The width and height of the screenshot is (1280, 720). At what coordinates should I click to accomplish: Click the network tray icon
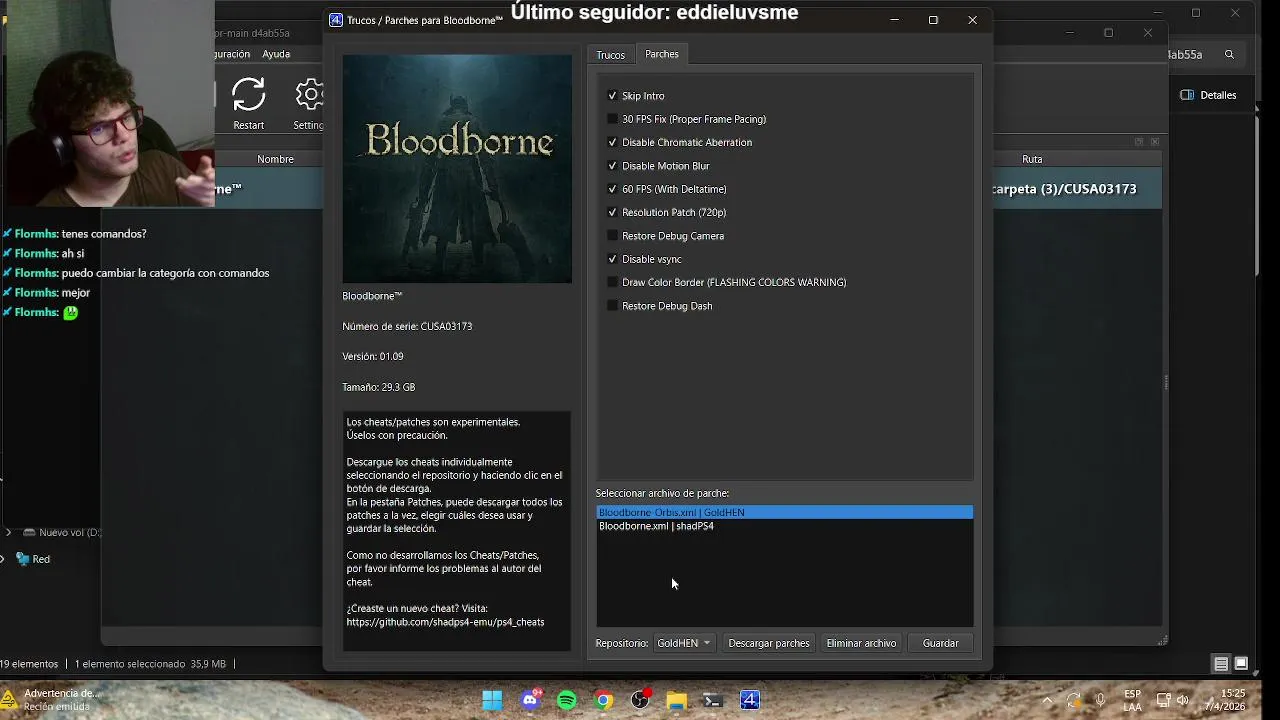1163,700
